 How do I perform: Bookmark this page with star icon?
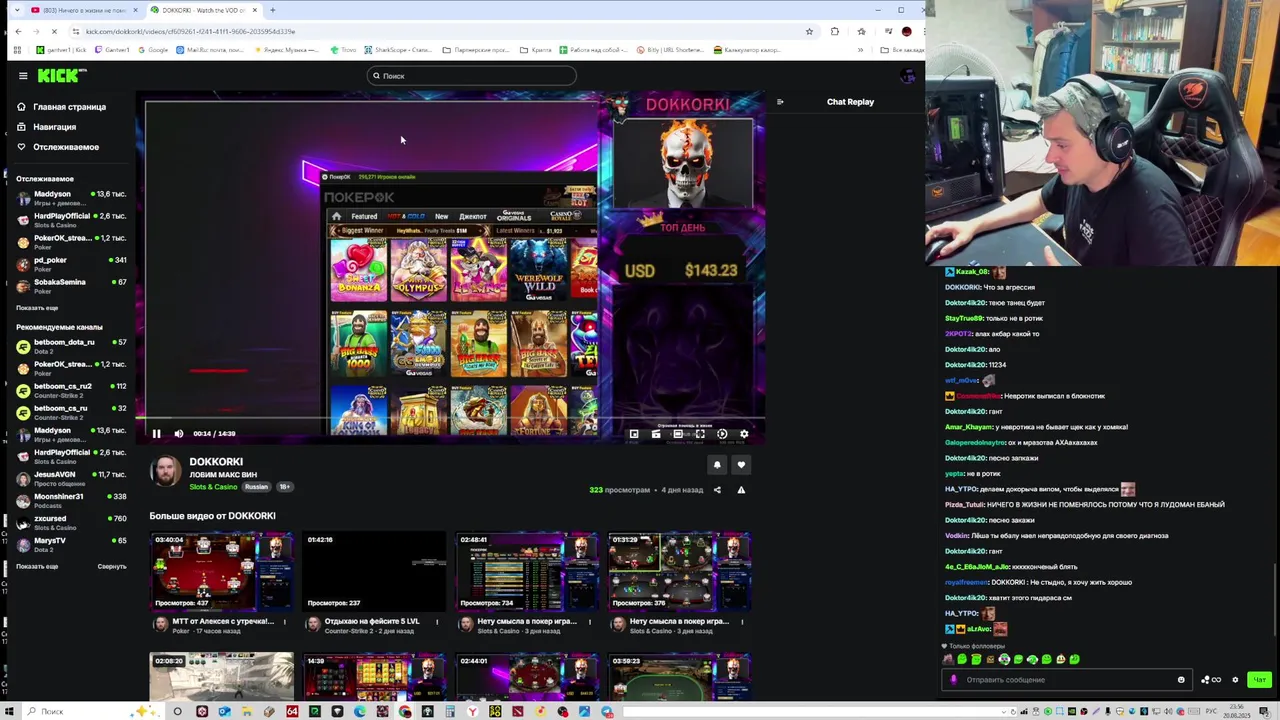pos(809,31)
